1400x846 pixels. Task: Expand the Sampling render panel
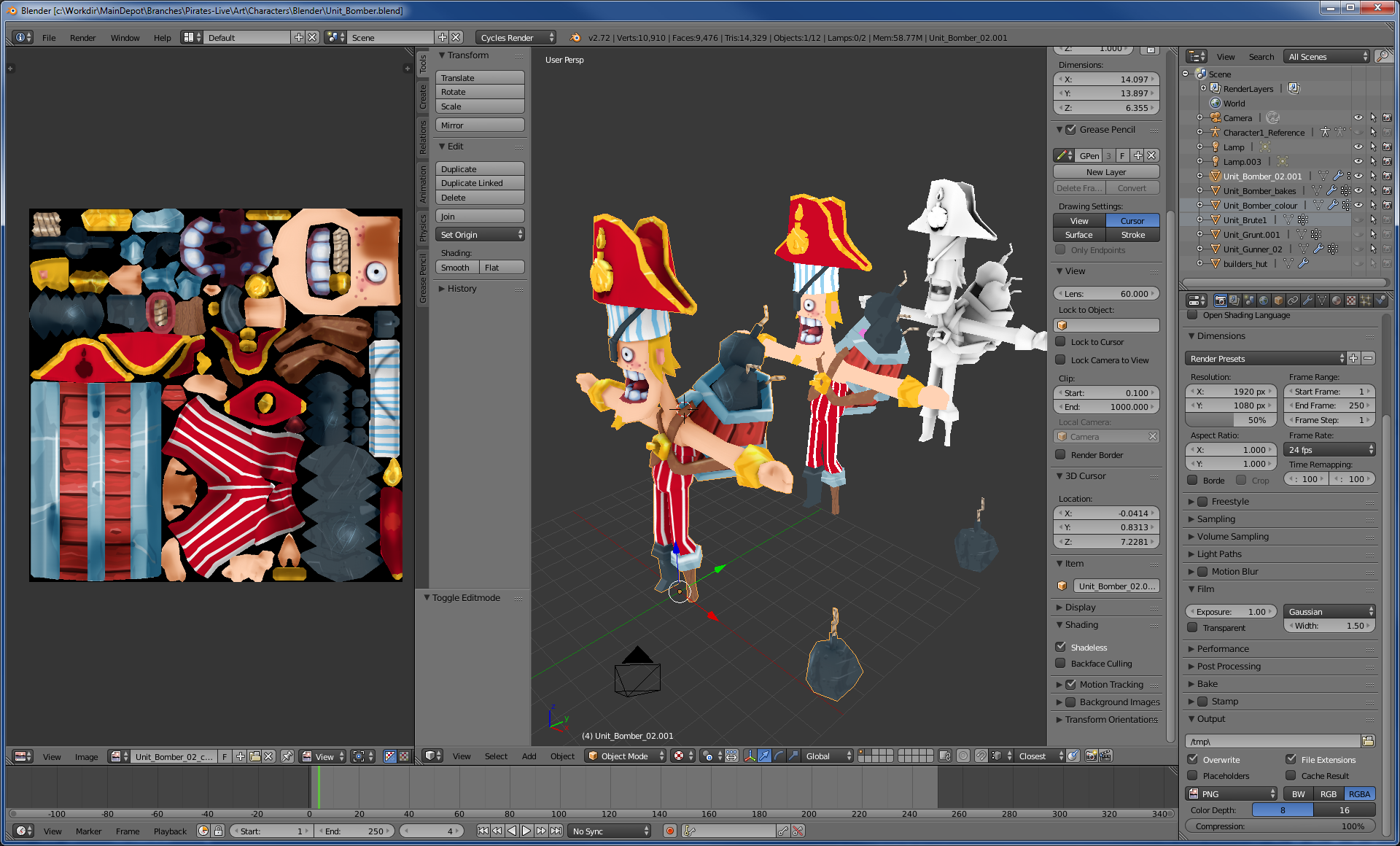point(1216,519)
